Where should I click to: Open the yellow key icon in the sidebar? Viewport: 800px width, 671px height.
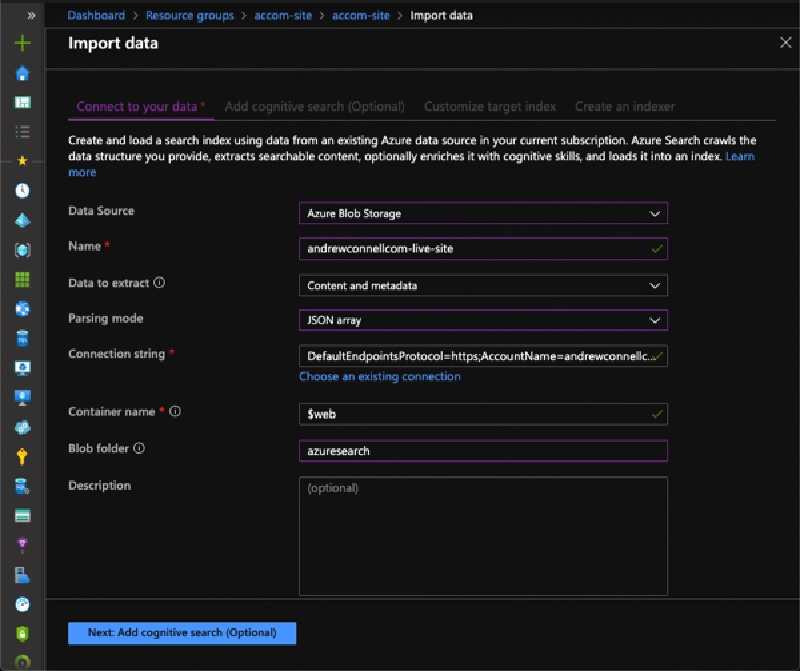tap(22, 456)
